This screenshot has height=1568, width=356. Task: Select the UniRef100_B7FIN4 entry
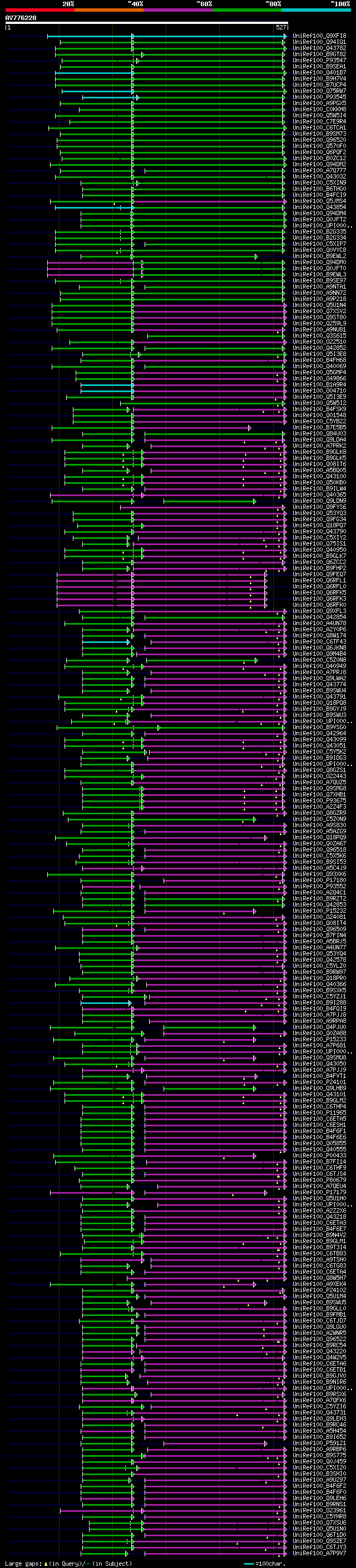(x=319, y=935)
